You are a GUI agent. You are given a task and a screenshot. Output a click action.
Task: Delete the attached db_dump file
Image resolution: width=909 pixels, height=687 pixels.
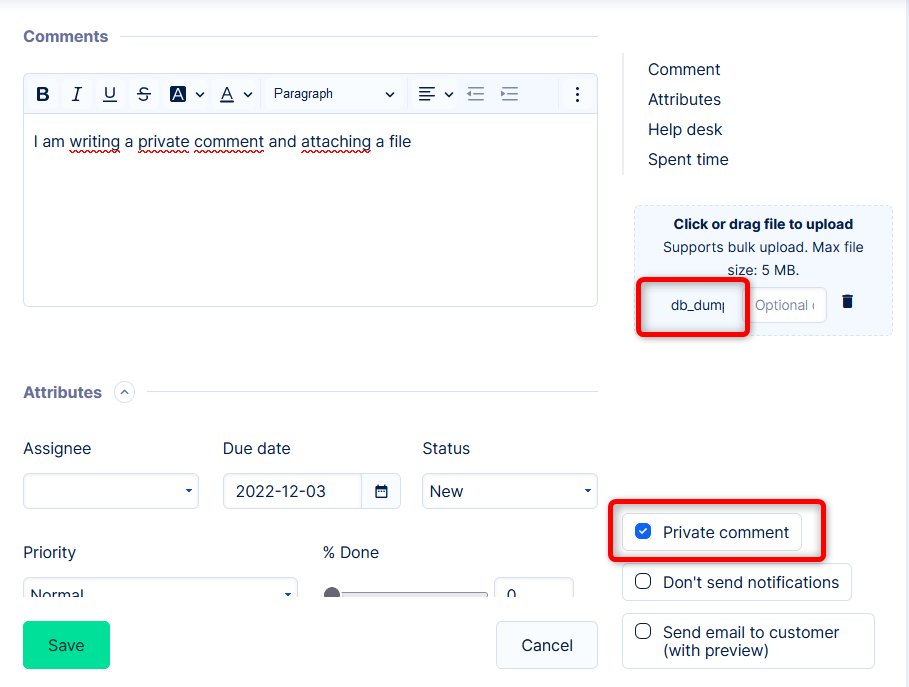click(x=847, y=301)
